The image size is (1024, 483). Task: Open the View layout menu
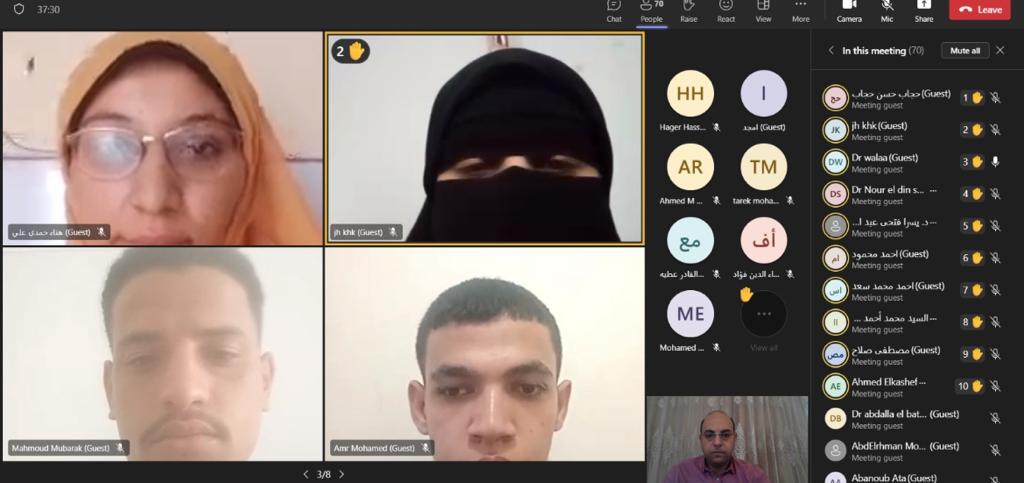[763, 9]
